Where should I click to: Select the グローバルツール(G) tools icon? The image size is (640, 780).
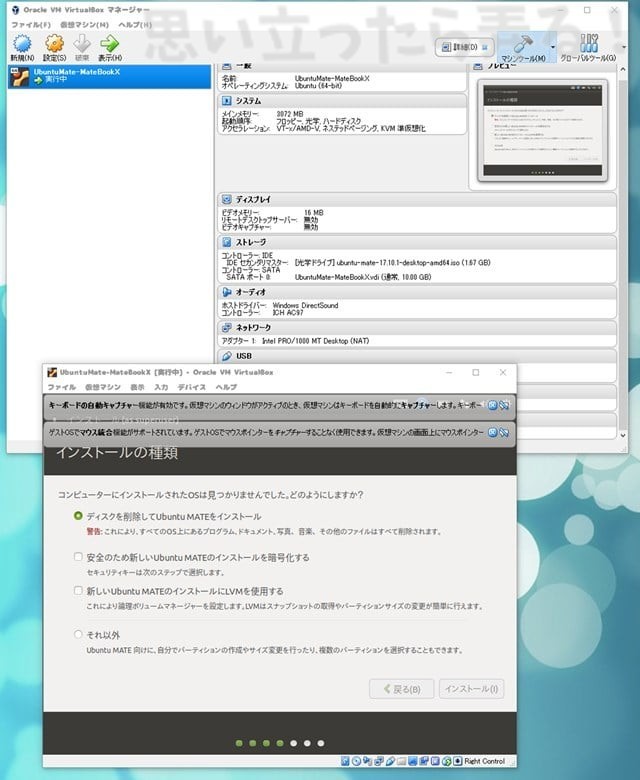(x=588, y=43)
